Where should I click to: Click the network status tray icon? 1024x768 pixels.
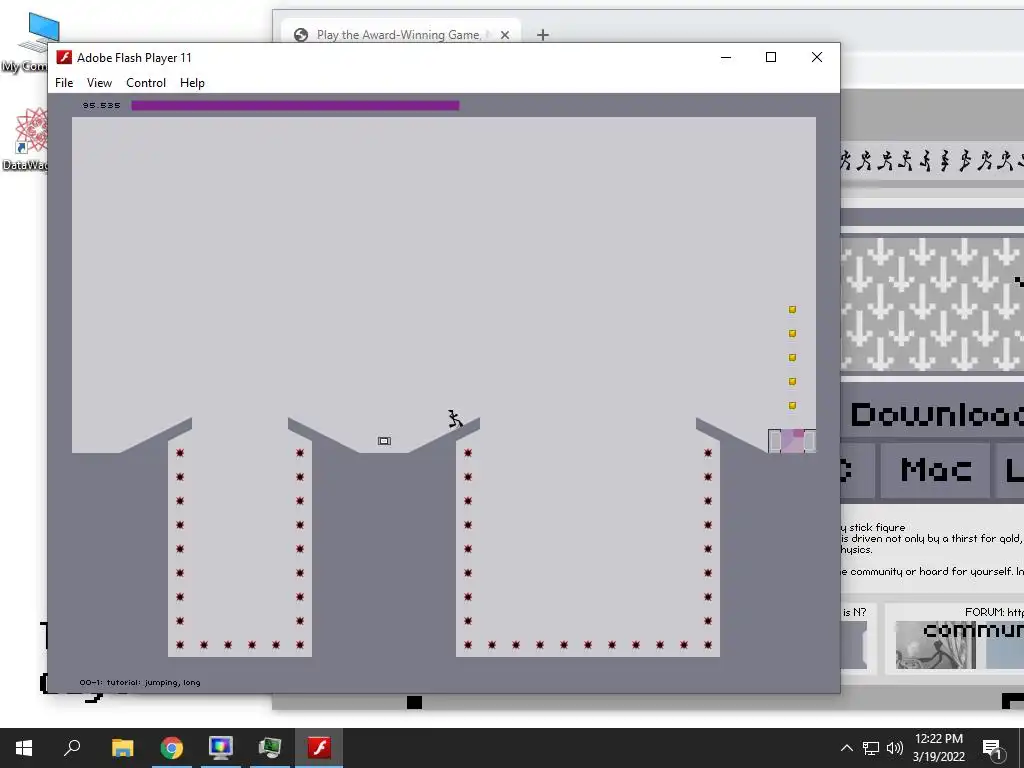[871, 748]
